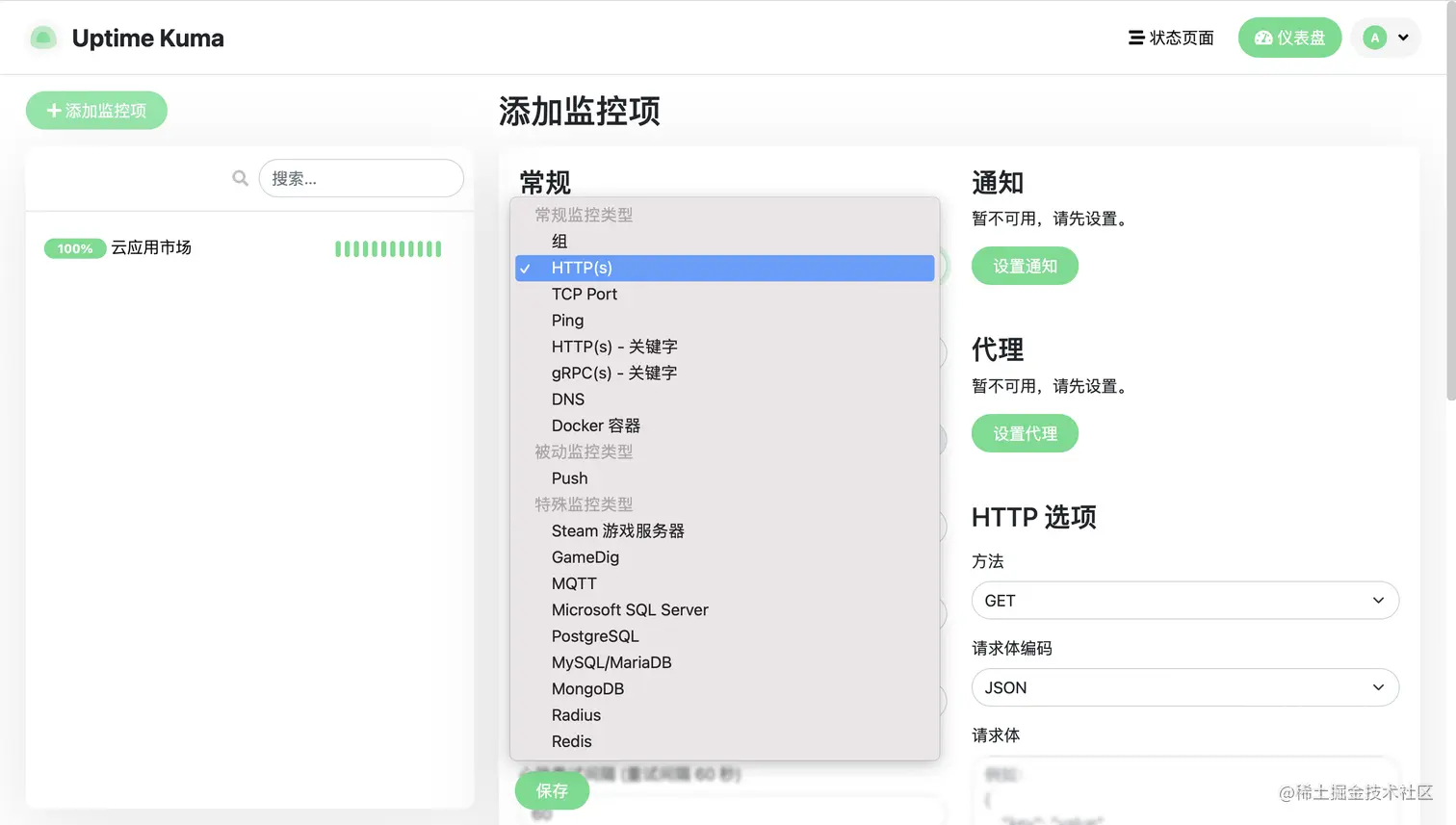Open the 方法 GET dropdown
The height and width of the screenshot is (825, 1456).
(1184, 601)
